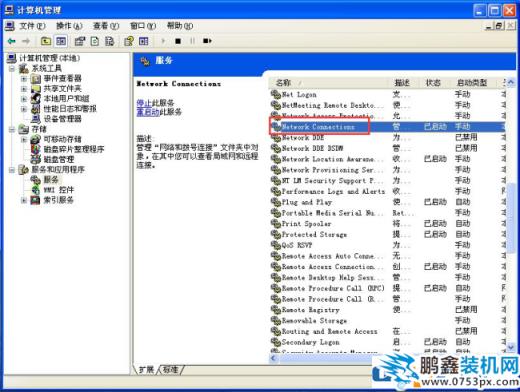Select the Portable Media Serial Number row
The image size is (520, 392).
coord(388,213)
